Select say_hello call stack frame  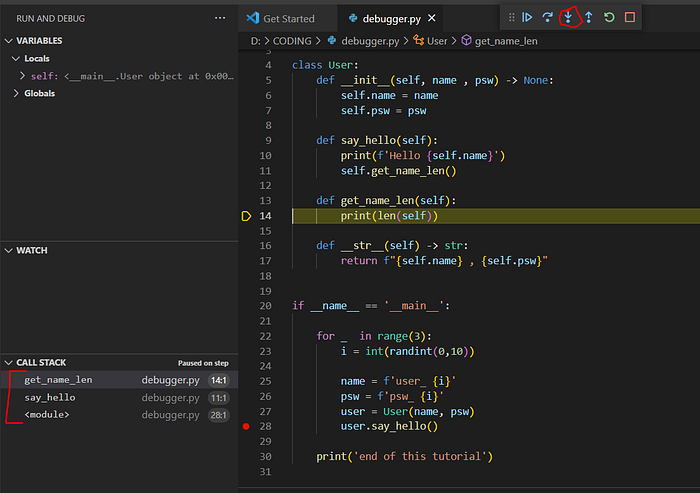click(120, 397)
